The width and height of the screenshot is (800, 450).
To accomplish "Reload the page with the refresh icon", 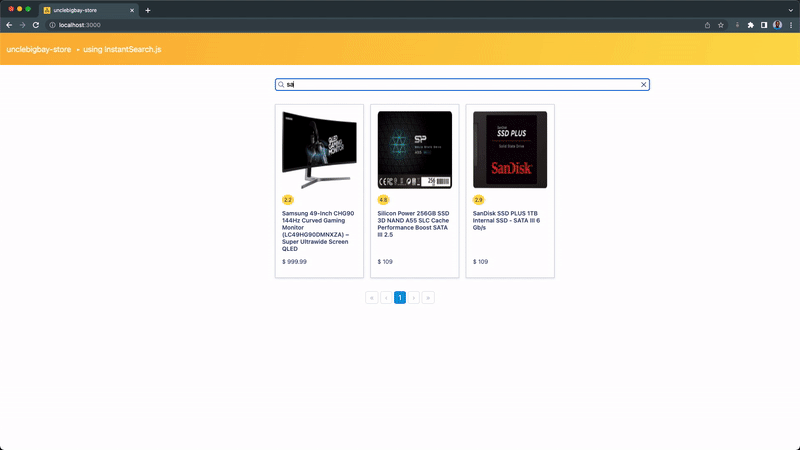I will (36, 25).
